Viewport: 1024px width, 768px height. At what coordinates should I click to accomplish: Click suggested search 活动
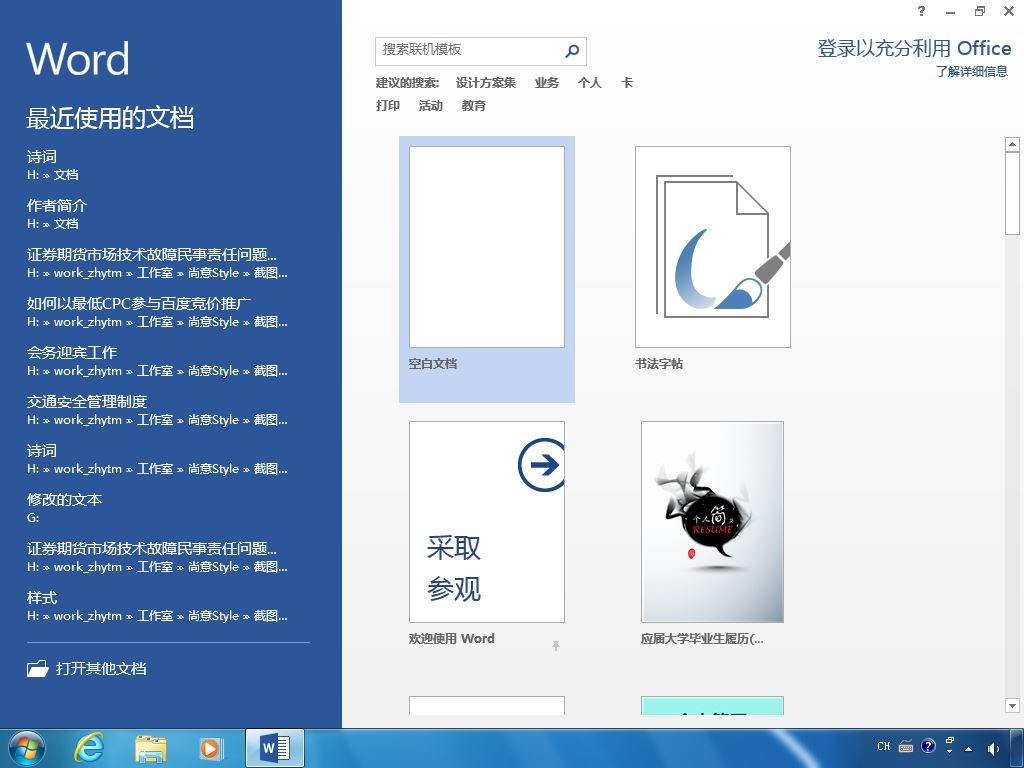pyautogui.click(x=431, y=106)
